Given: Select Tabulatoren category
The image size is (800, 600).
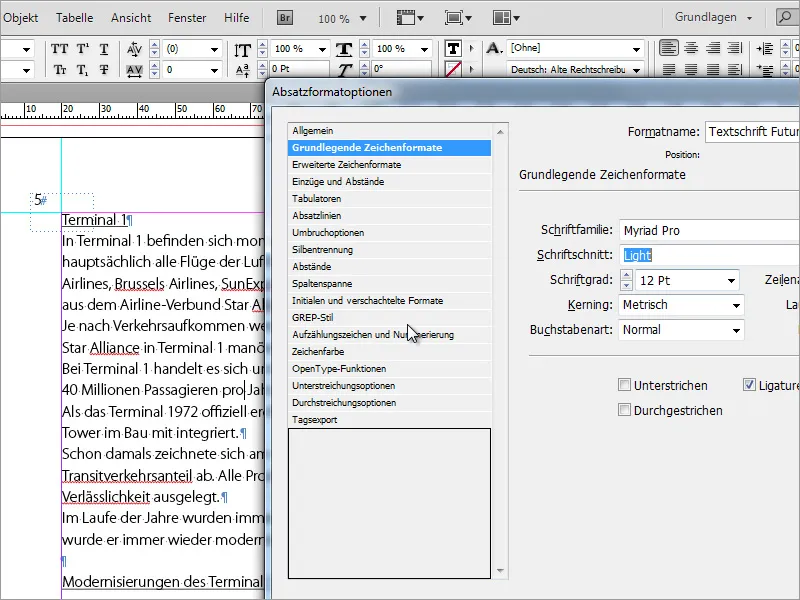Looking at the screenshot, I should coord(389,198).
